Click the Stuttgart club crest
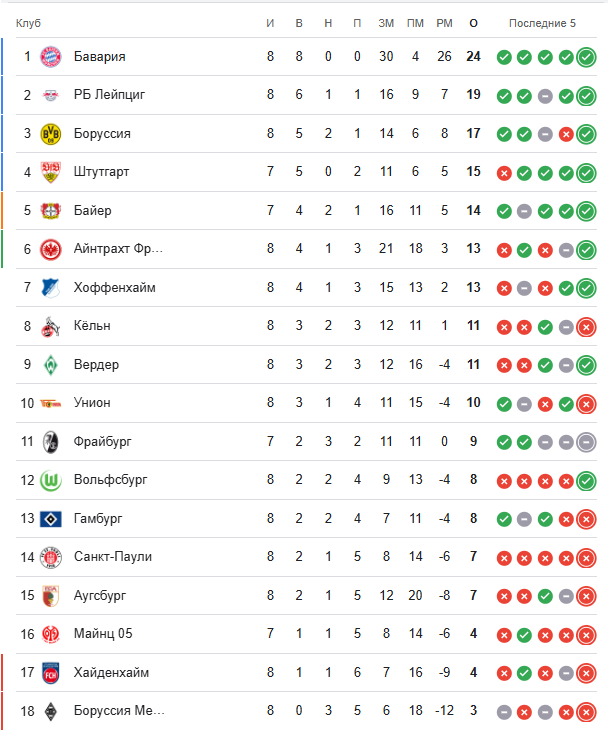This screenshot has height=732, width=608. (50, 172)
